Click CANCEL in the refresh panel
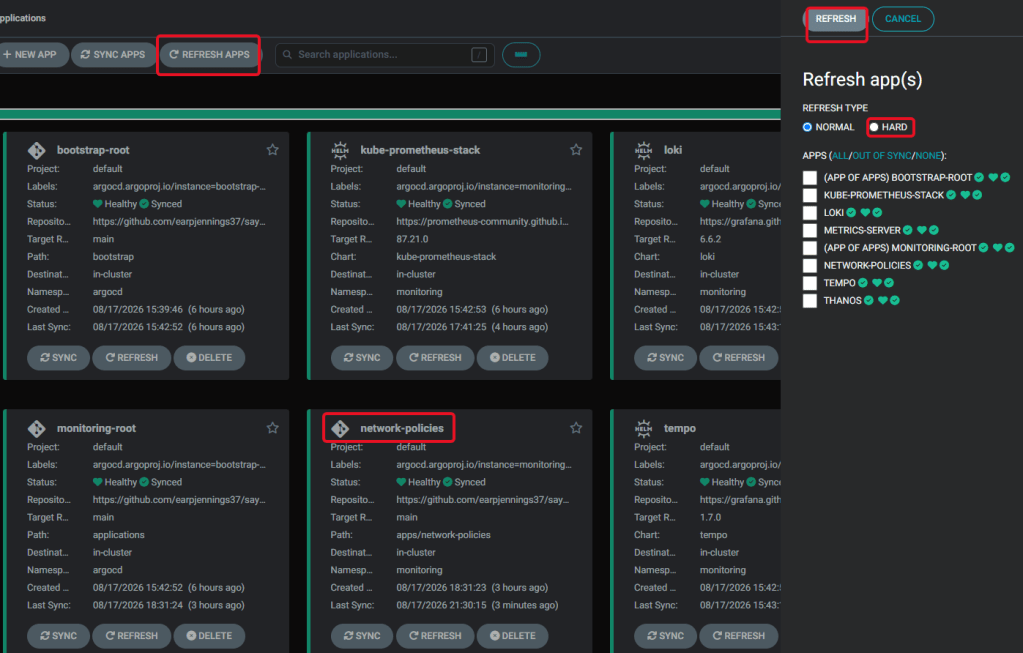 [x=903, y=19]
